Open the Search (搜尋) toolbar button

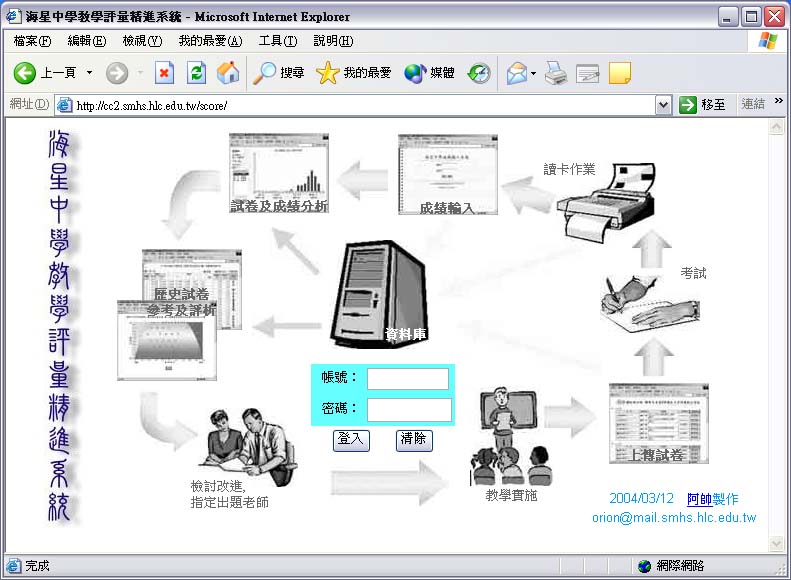click(279, 73)
